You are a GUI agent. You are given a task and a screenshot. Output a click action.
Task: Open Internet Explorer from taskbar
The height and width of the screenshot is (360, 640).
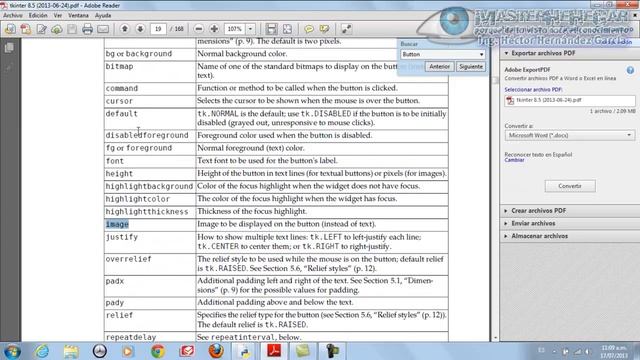(42, 351)
